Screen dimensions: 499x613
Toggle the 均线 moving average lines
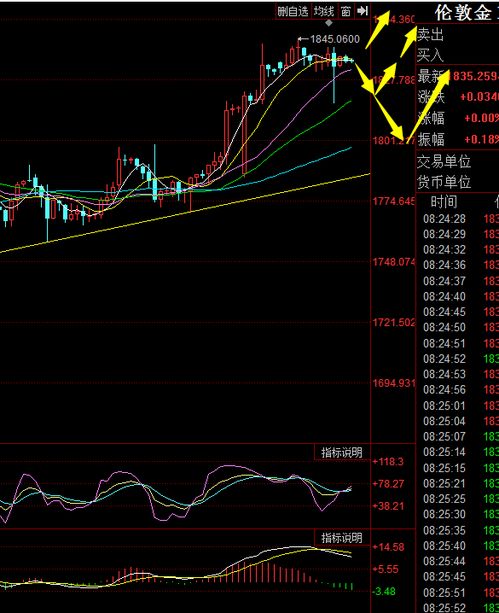point(324,11)
